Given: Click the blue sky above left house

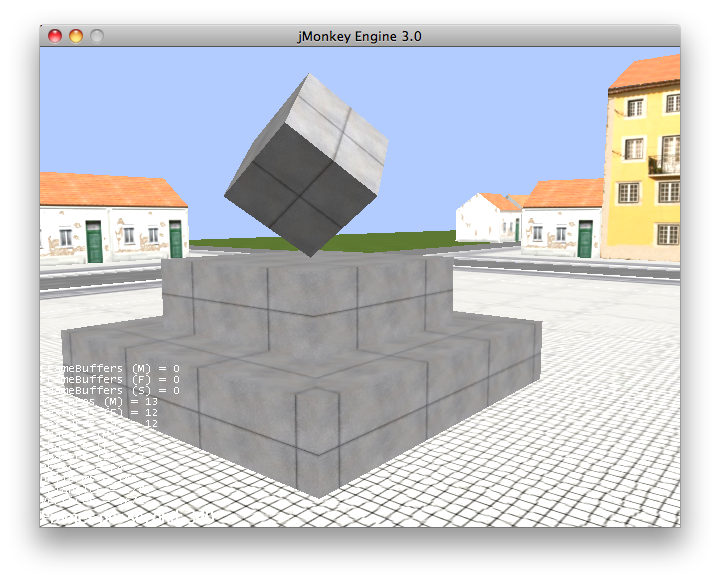Looking at the screenshot, I should (110, 110).
